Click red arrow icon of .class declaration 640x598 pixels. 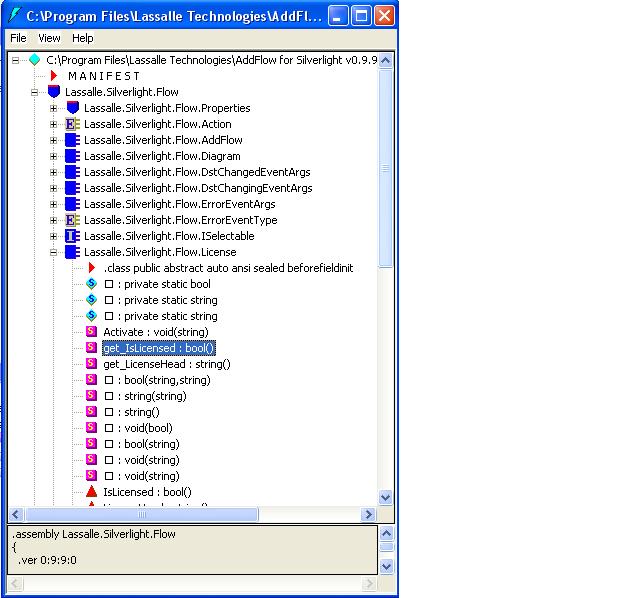92,268
